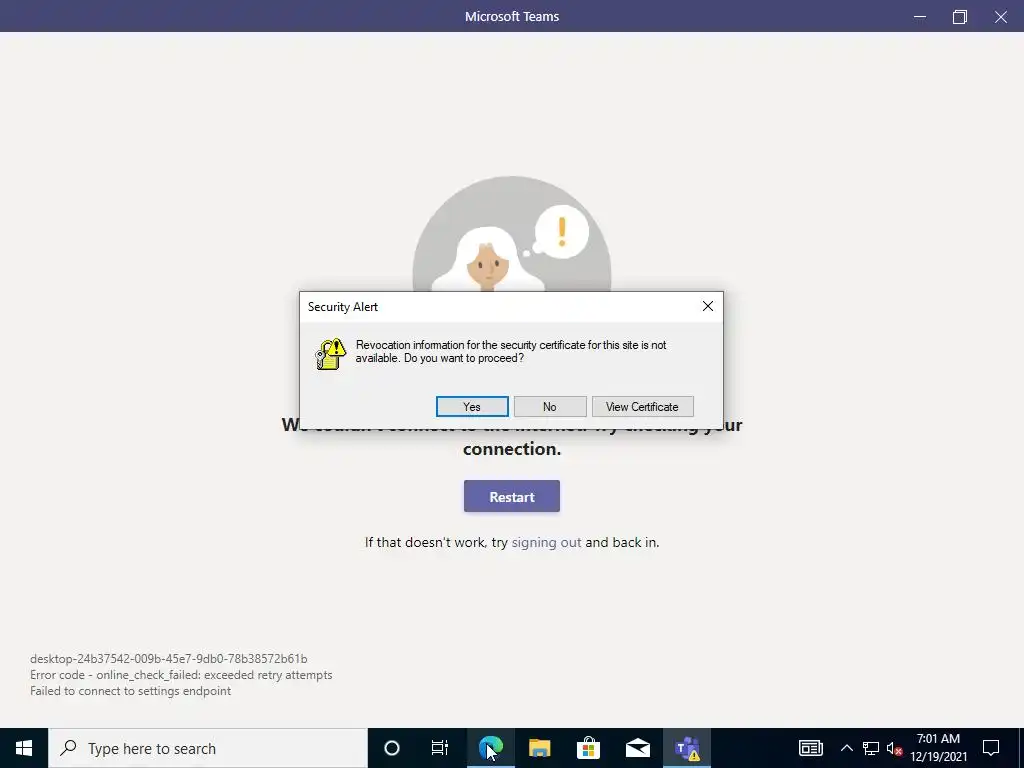Close the Security Alert dialog

707,306
